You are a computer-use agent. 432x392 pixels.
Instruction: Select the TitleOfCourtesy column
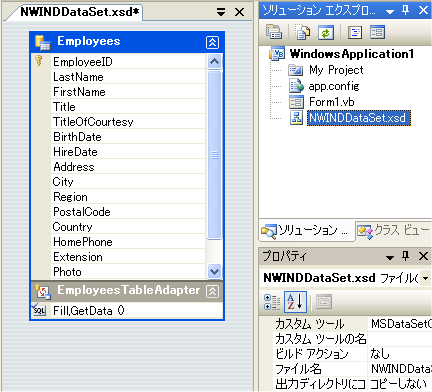click(128, 122)
